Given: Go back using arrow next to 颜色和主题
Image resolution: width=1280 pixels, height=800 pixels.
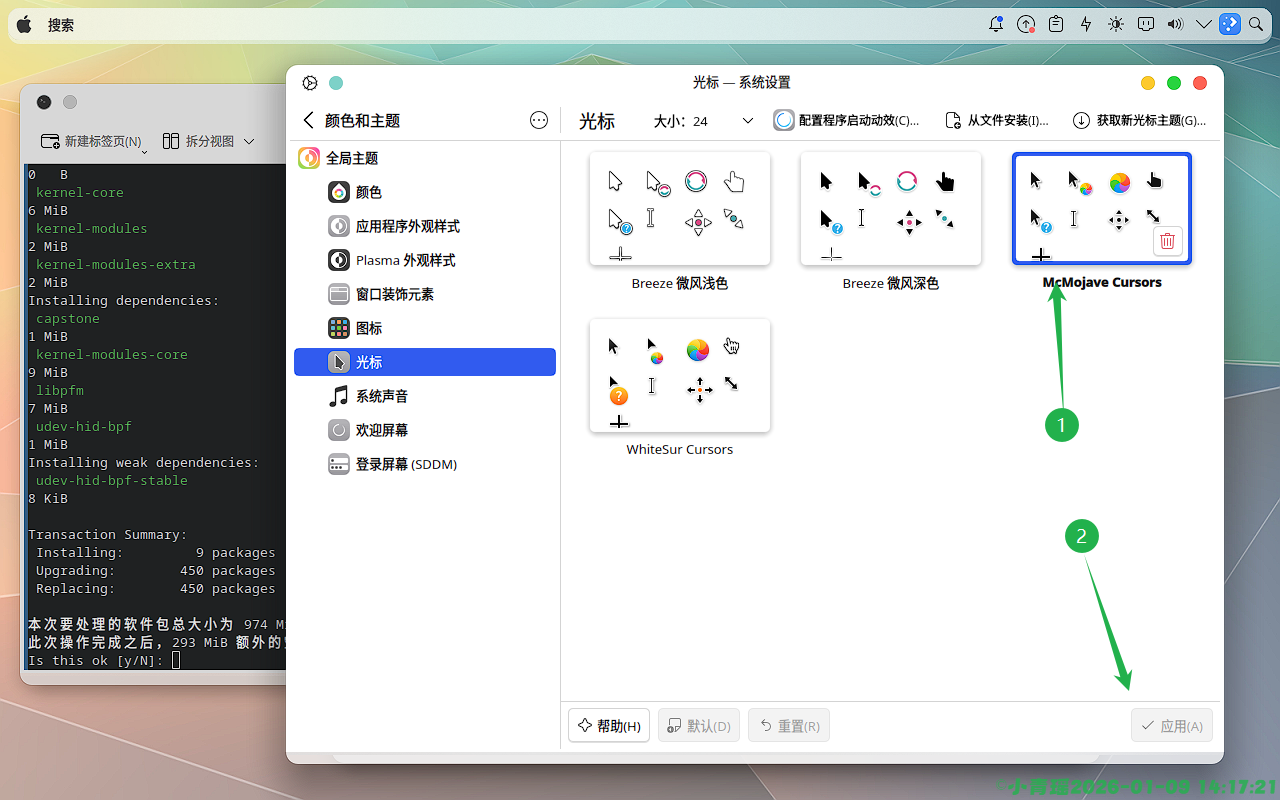Looking at the screenshot, I should pos(309,121).
